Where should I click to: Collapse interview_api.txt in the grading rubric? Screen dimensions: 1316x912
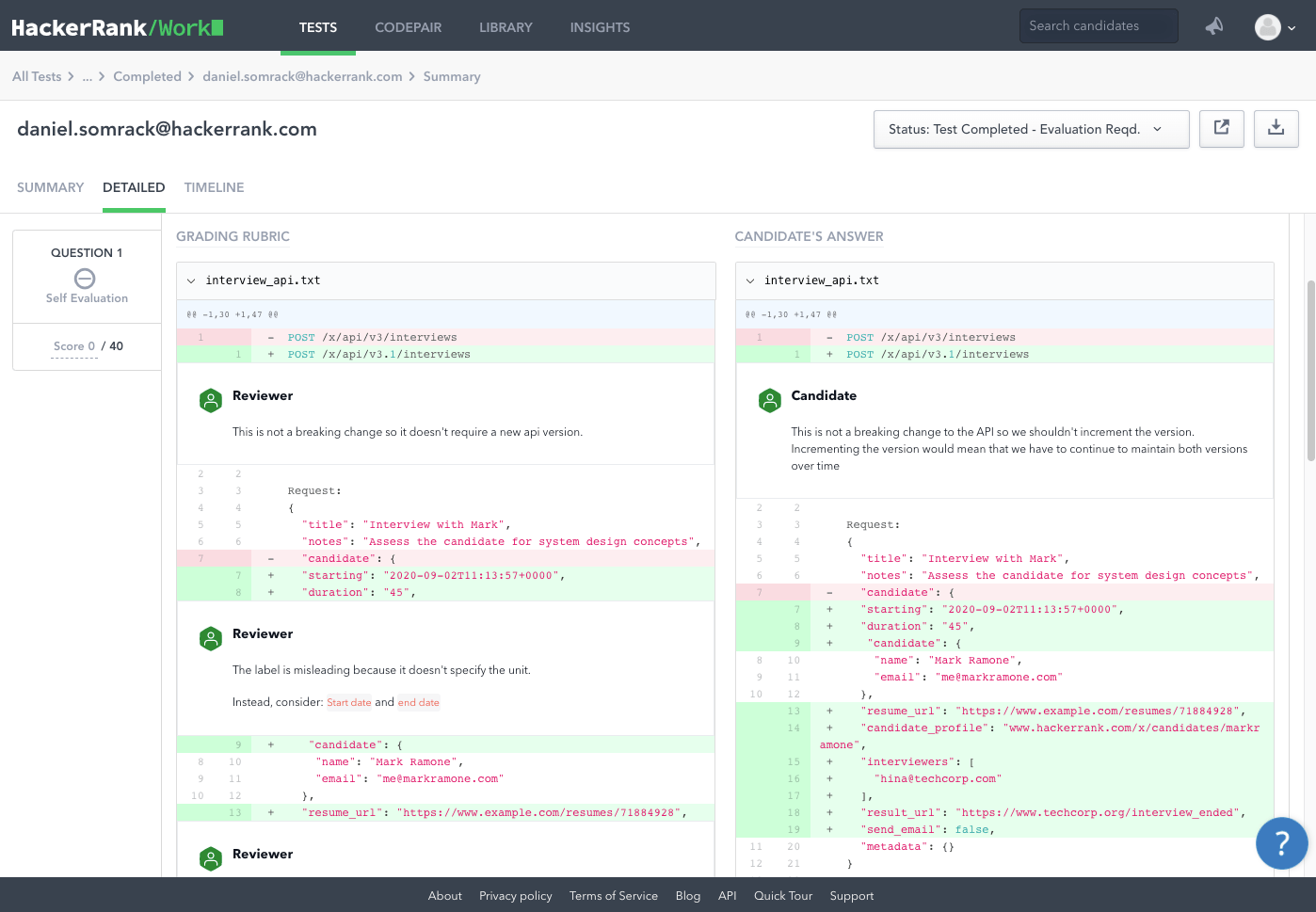191,280
